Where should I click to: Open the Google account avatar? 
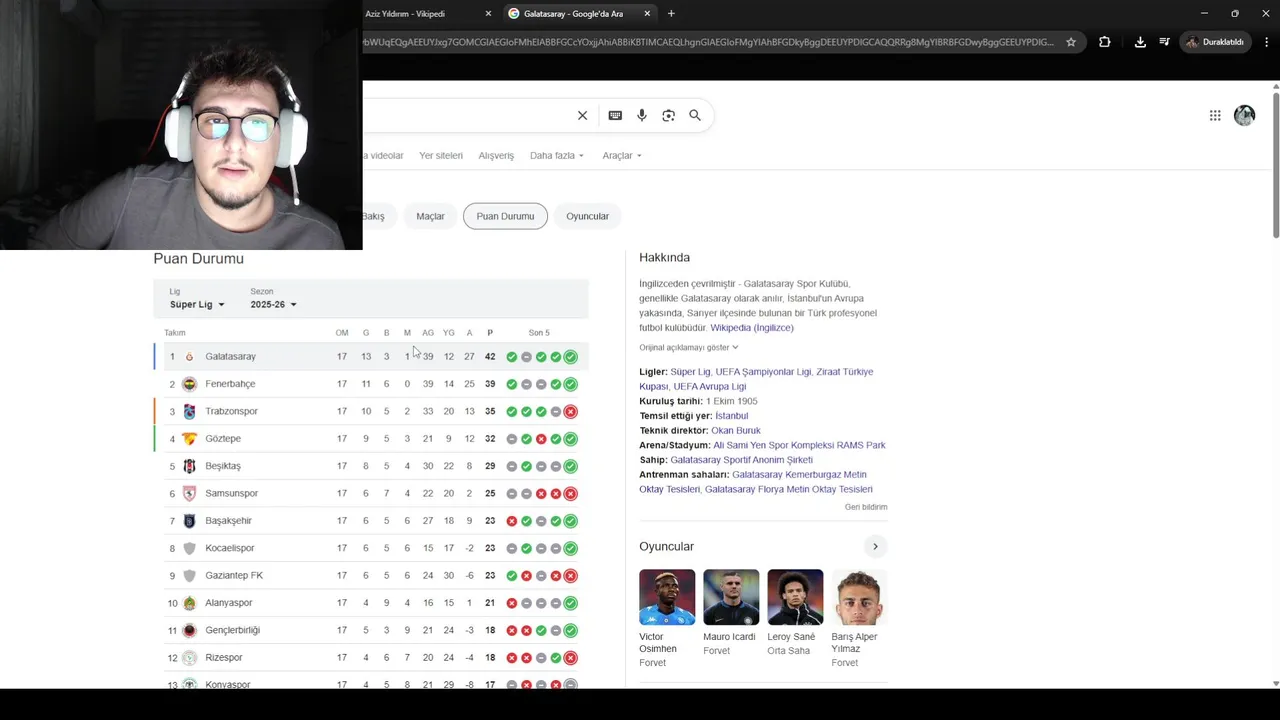pyautogui.click(x=1244, y=115)
